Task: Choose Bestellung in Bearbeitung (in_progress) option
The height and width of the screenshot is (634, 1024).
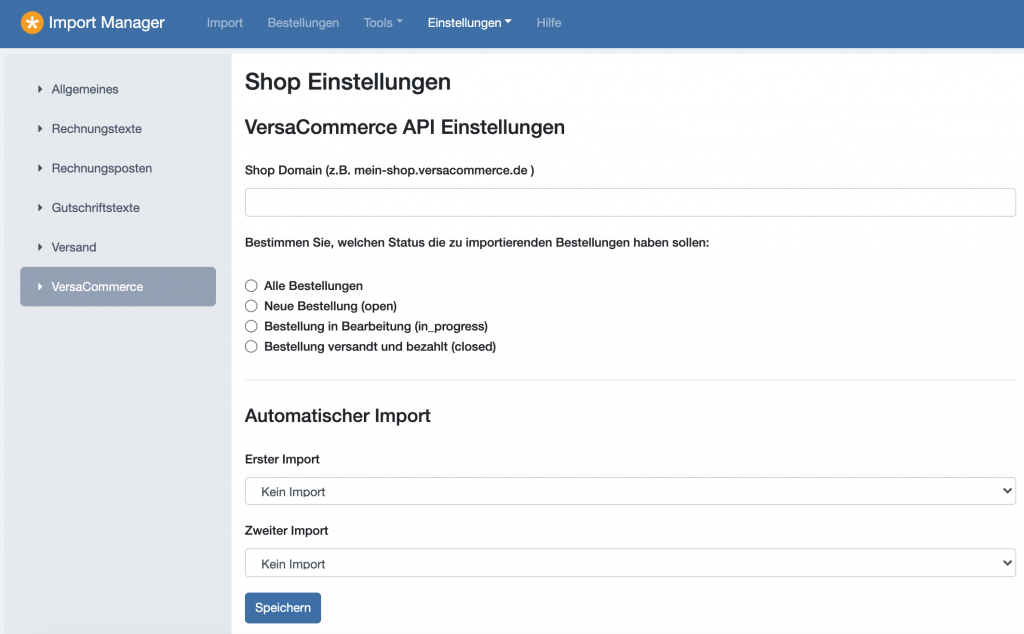Action: coord(251,326)
